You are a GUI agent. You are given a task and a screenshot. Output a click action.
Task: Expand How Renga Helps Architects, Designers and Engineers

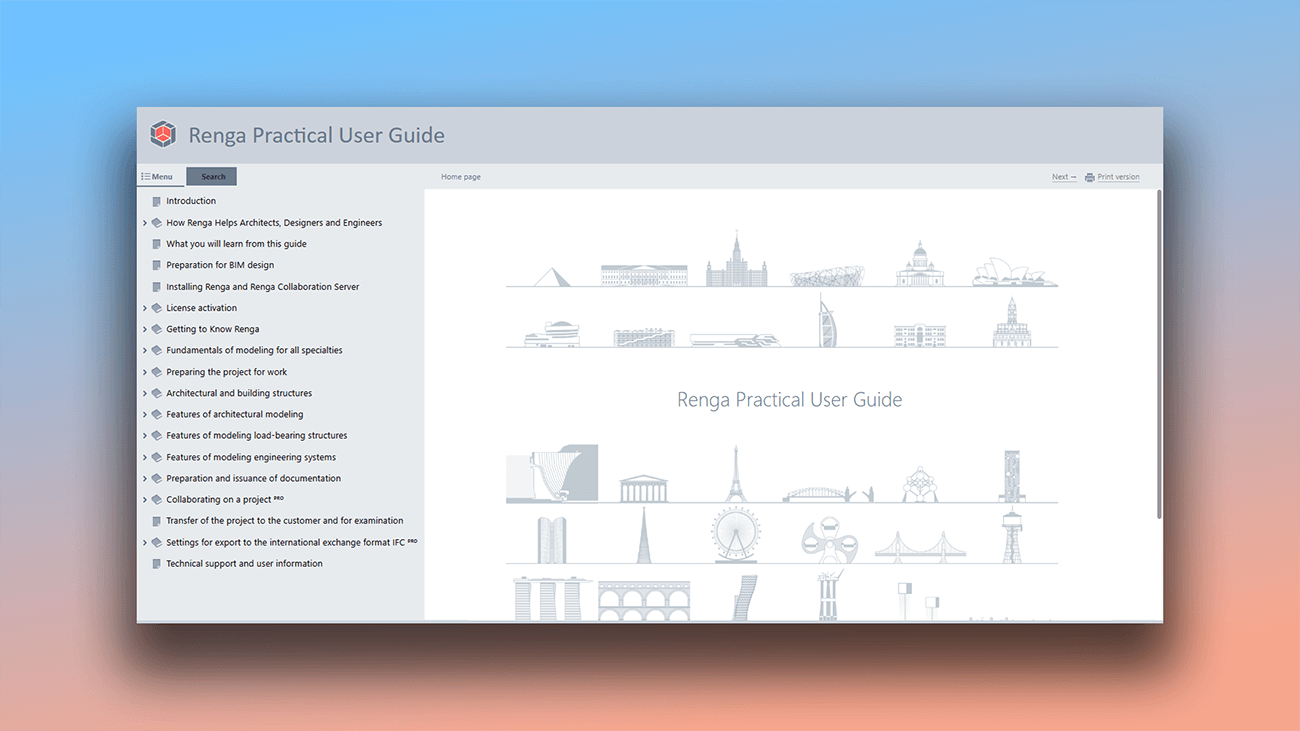click(145, 222)
